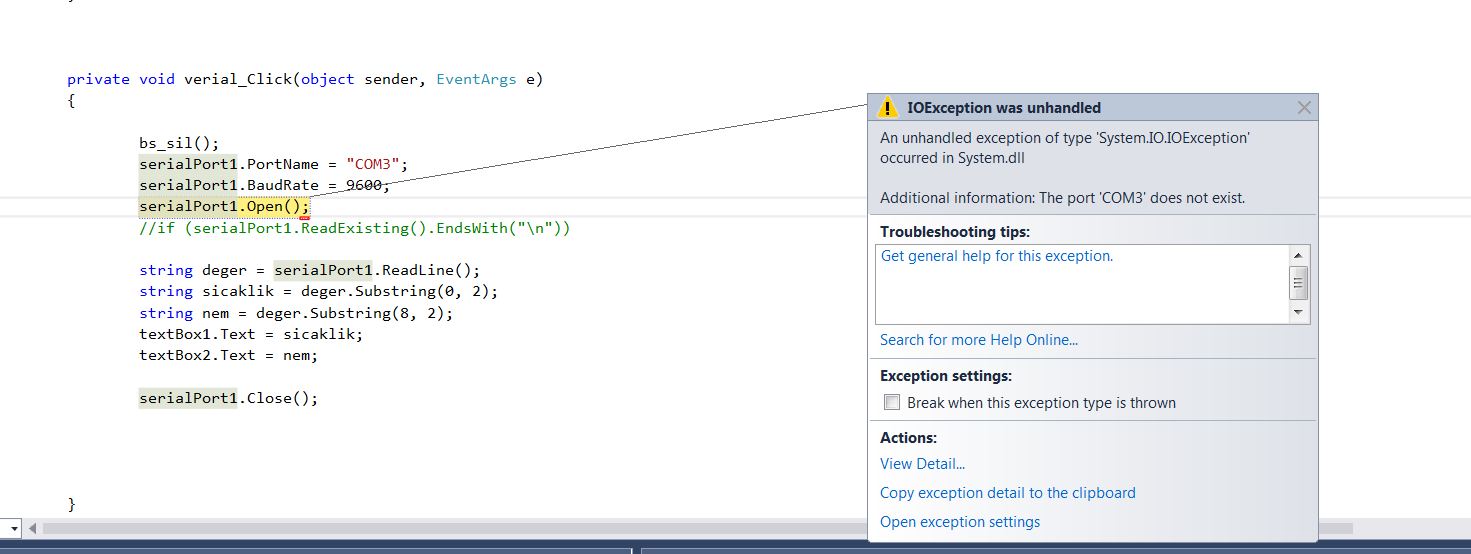
Task: Click the troubleshooting tips scrollbar thumb
Action: click(x=1299, y=282)
